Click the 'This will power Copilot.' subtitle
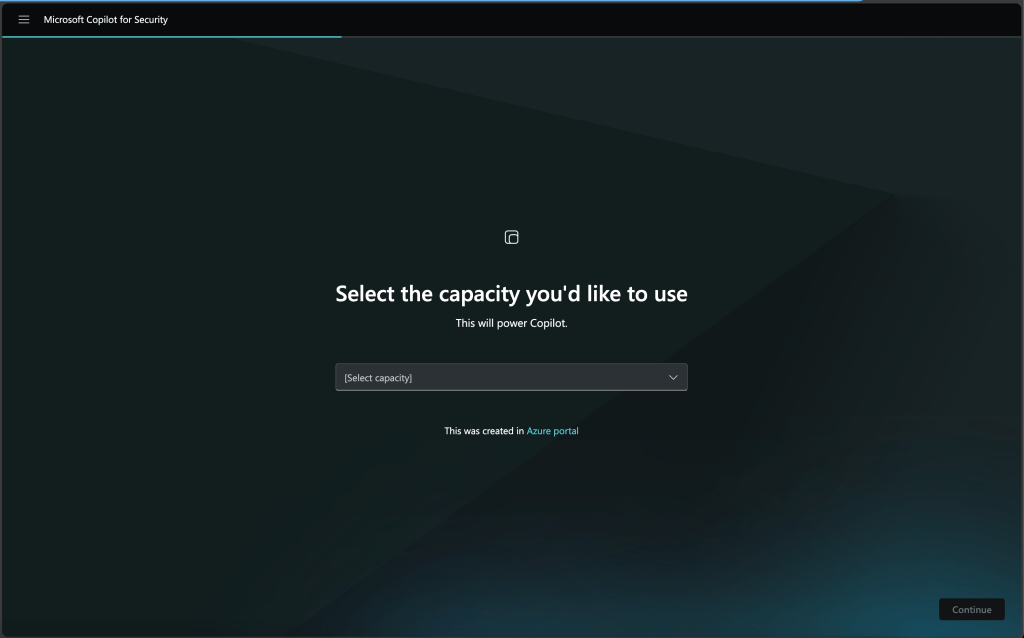This screenshot has width=1024, height=638. pos(511,323)
